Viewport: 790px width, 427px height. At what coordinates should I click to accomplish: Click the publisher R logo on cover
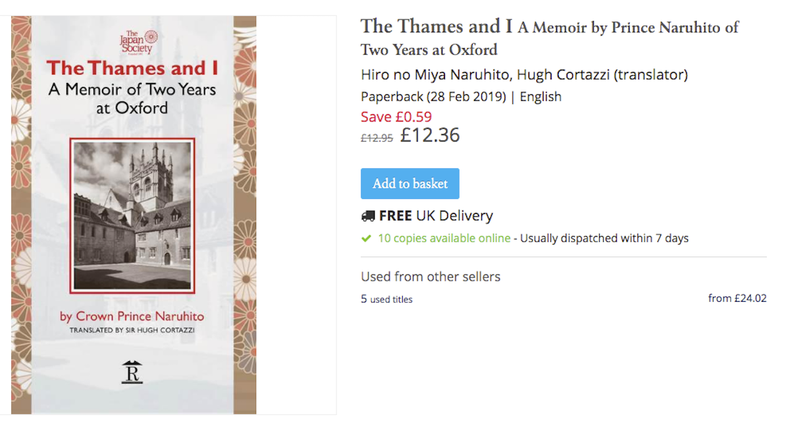click(133, 371)
